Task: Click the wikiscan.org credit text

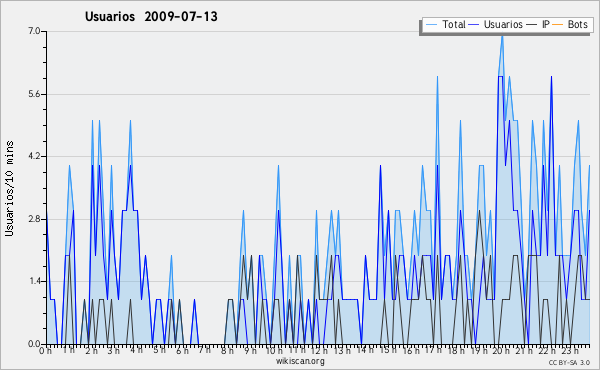Action: (x=300, y=361)
